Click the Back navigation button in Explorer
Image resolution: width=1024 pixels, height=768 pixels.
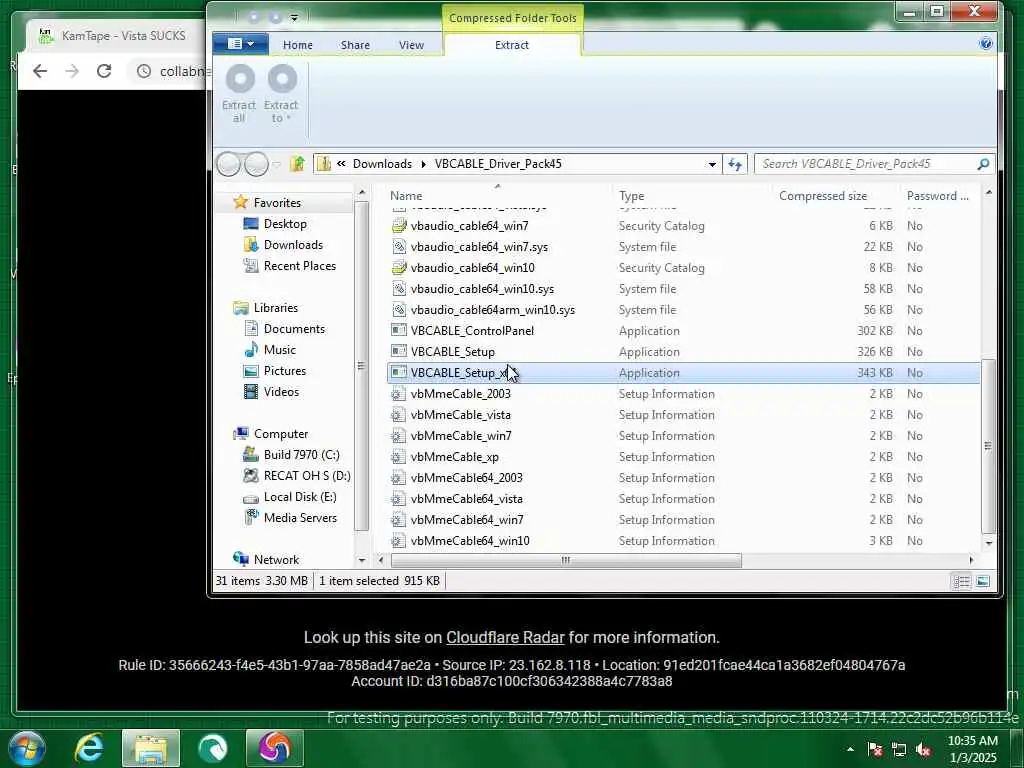pos(228,164)
